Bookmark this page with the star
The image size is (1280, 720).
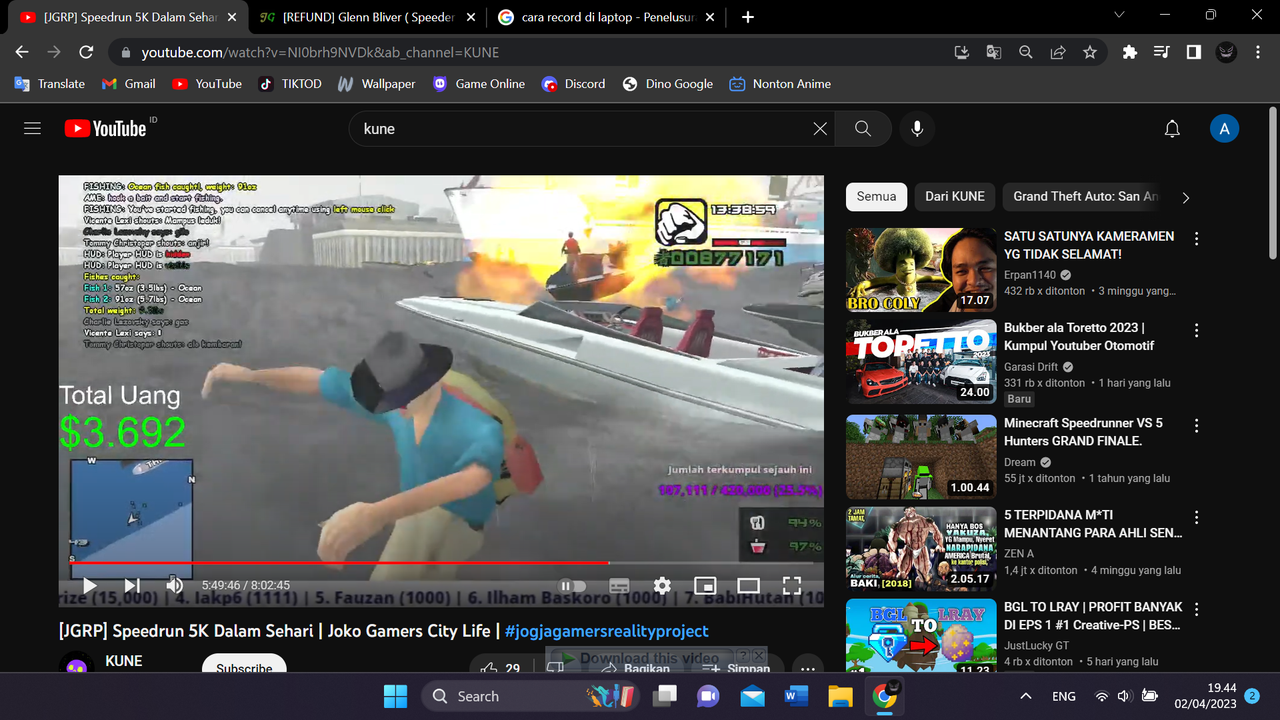[x=1090, y=52]
